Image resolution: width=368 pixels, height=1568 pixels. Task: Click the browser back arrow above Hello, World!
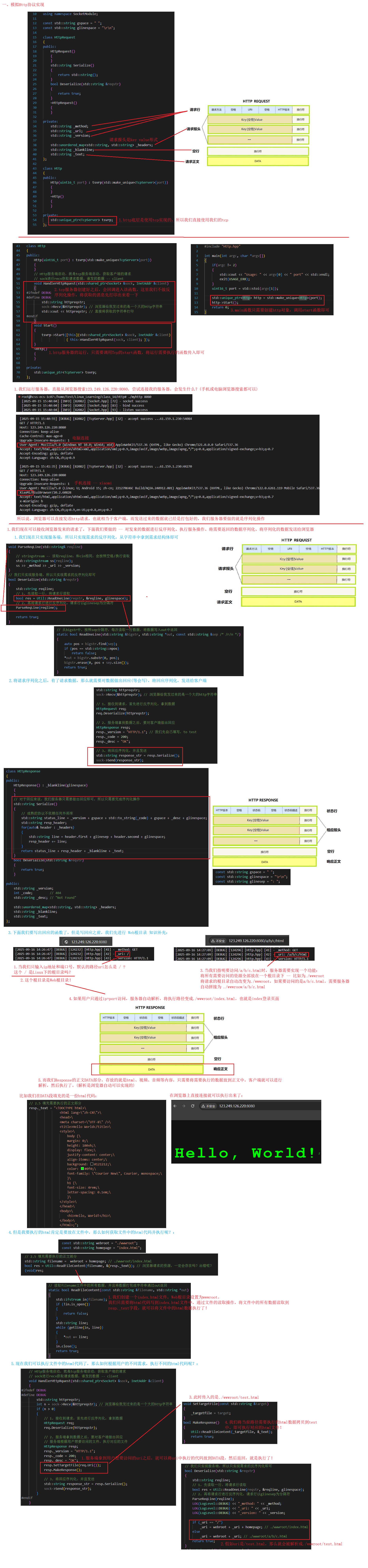tap(175, 1106)
